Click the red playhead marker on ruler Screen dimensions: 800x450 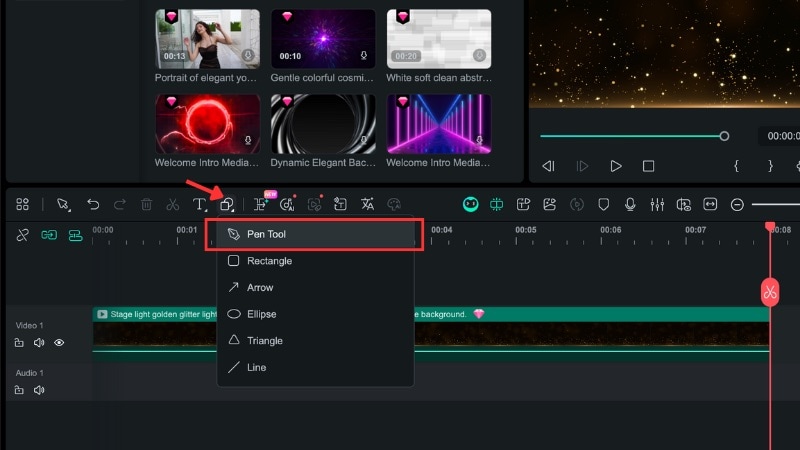770,227
